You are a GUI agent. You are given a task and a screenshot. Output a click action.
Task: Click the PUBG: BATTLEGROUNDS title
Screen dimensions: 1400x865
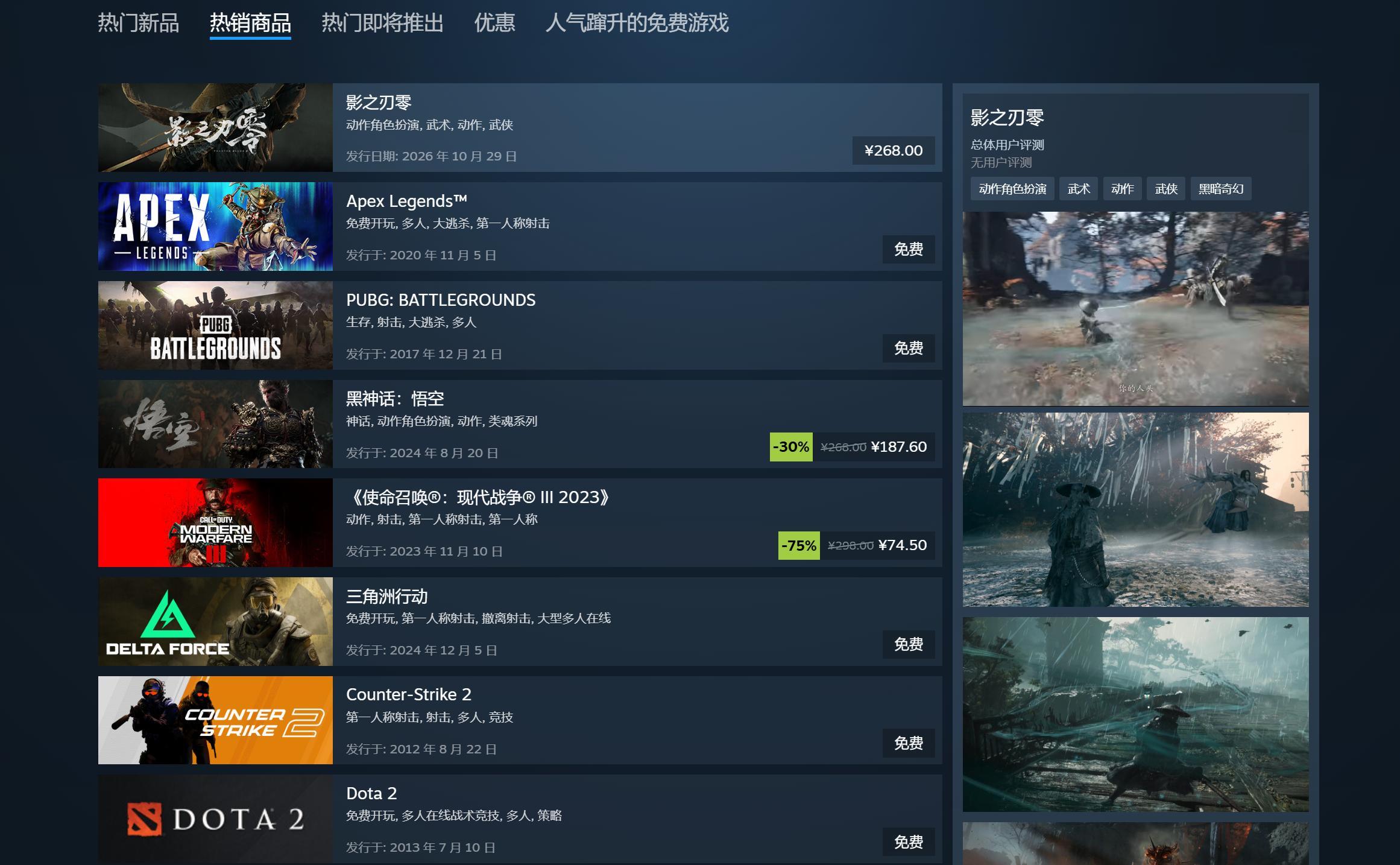441,300
